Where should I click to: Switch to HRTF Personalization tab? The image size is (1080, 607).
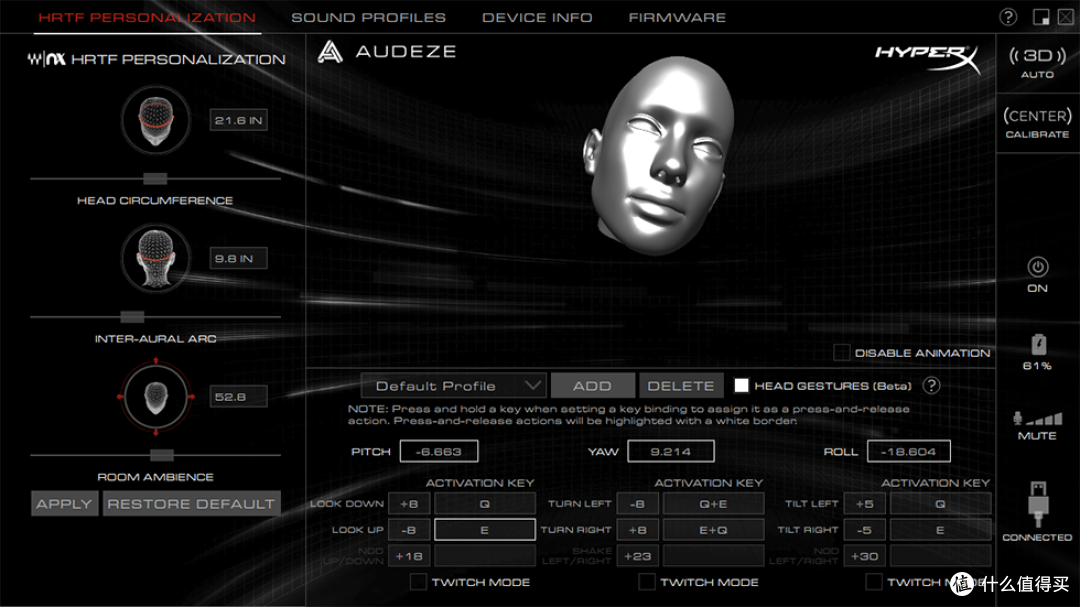click(x=147, y=17)
